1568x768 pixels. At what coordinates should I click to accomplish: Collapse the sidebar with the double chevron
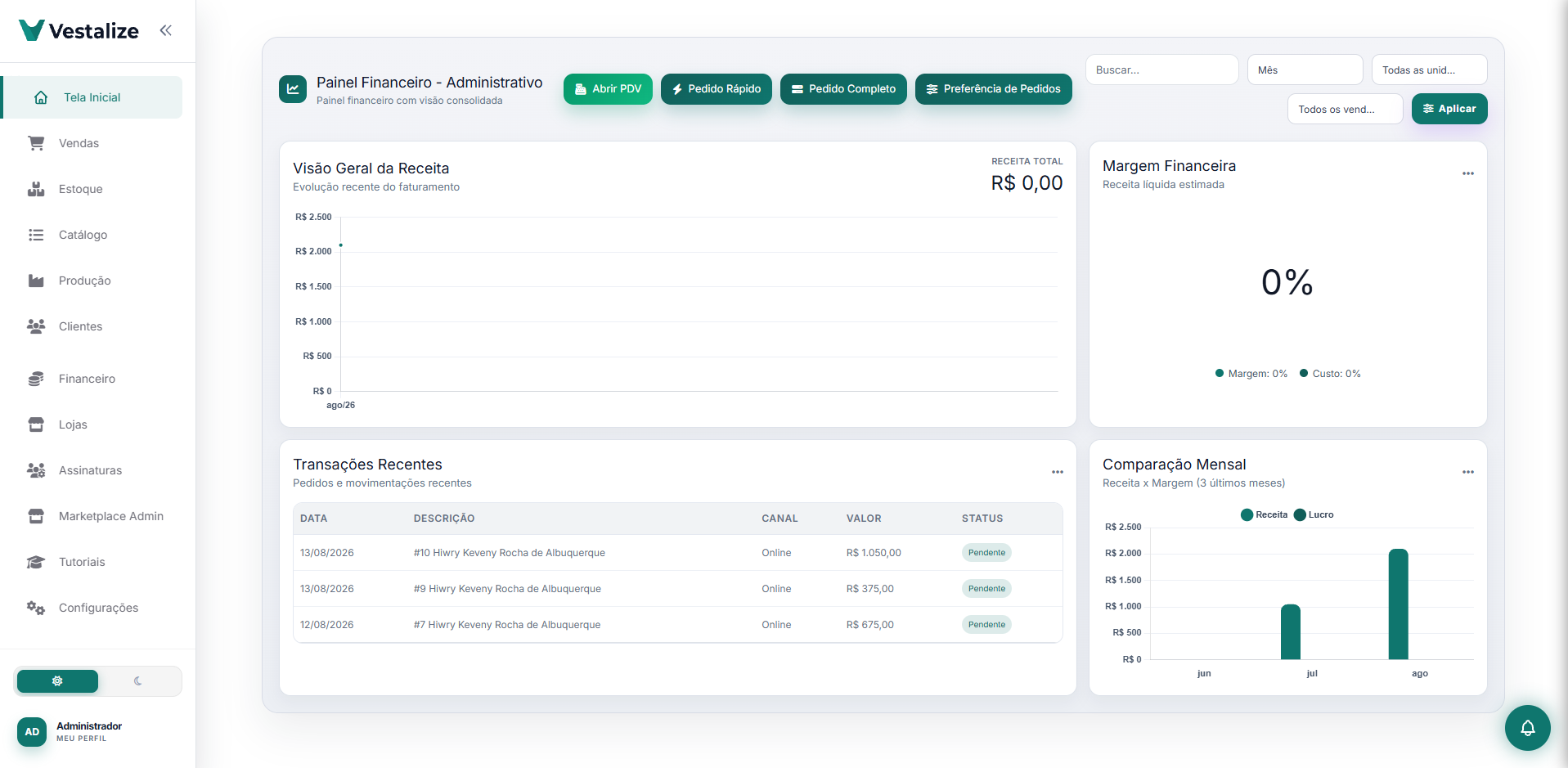pyautogui.click(x=166, y=30)
